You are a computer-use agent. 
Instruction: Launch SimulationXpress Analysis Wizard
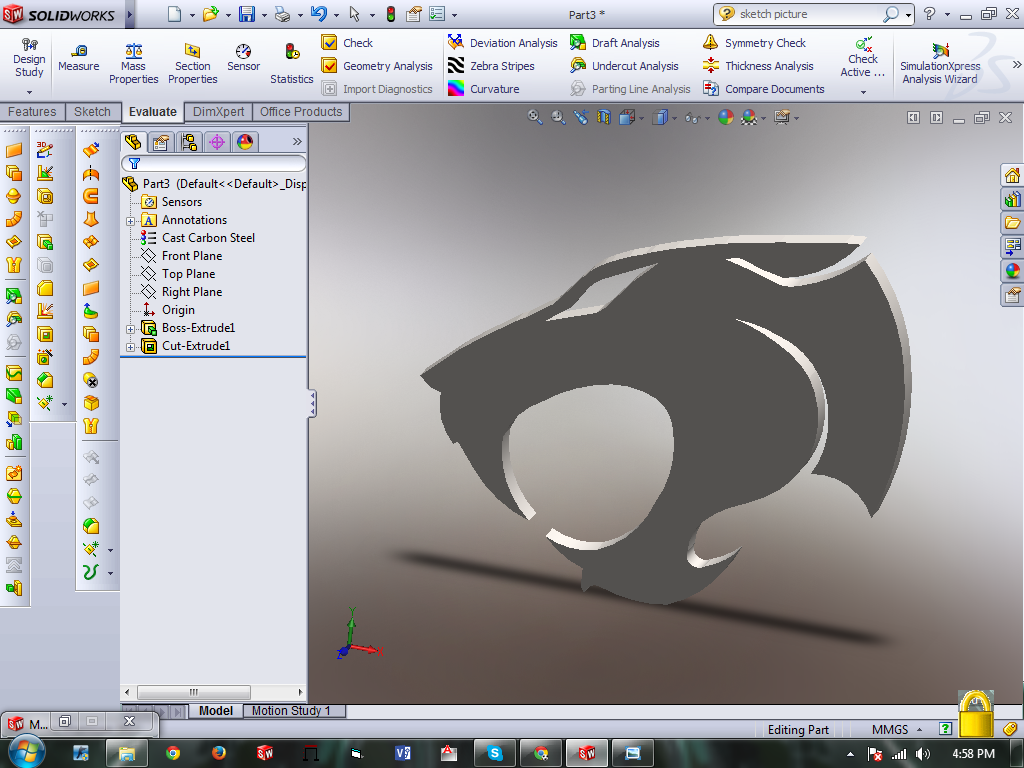(940, 64)
